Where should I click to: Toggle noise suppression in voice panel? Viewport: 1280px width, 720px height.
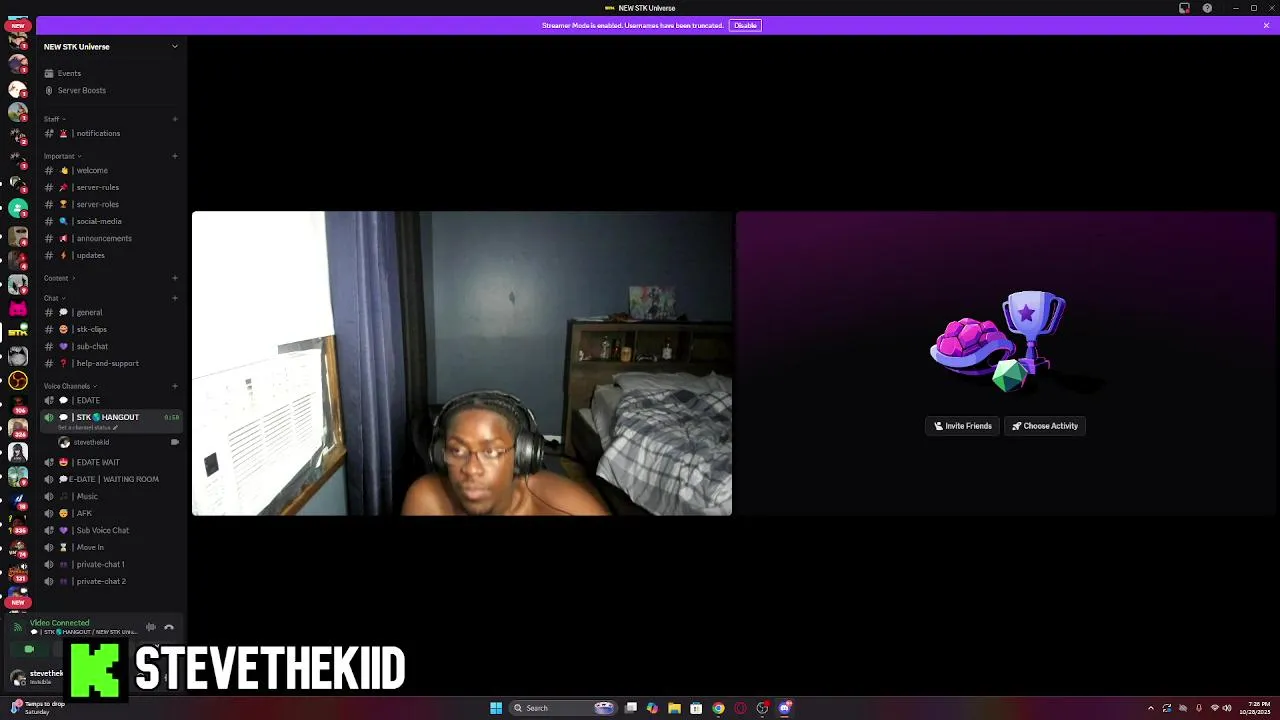[151, 627]
